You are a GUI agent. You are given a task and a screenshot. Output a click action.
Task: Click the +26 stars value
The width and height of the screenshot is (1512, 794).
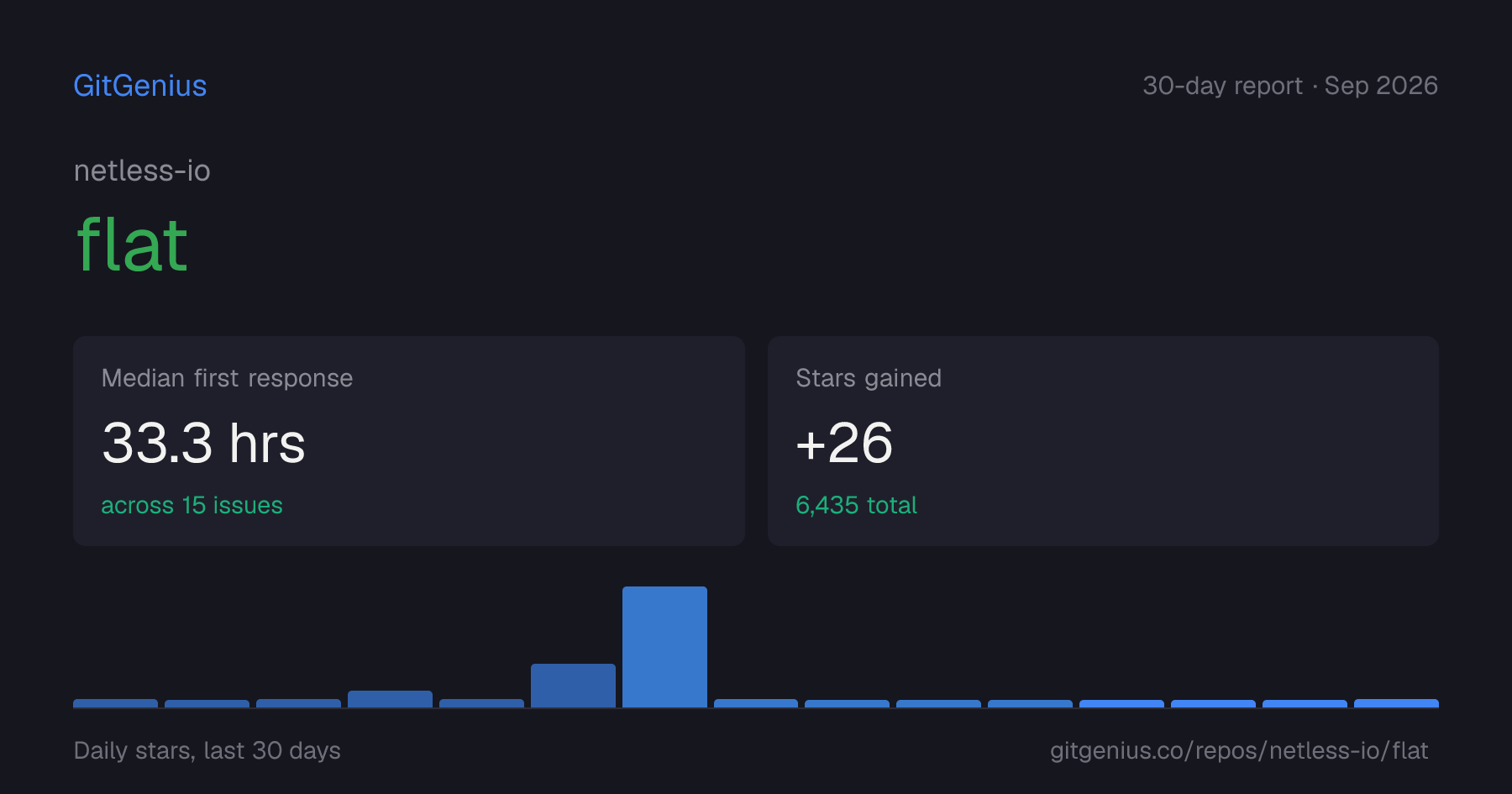[844, 443]
